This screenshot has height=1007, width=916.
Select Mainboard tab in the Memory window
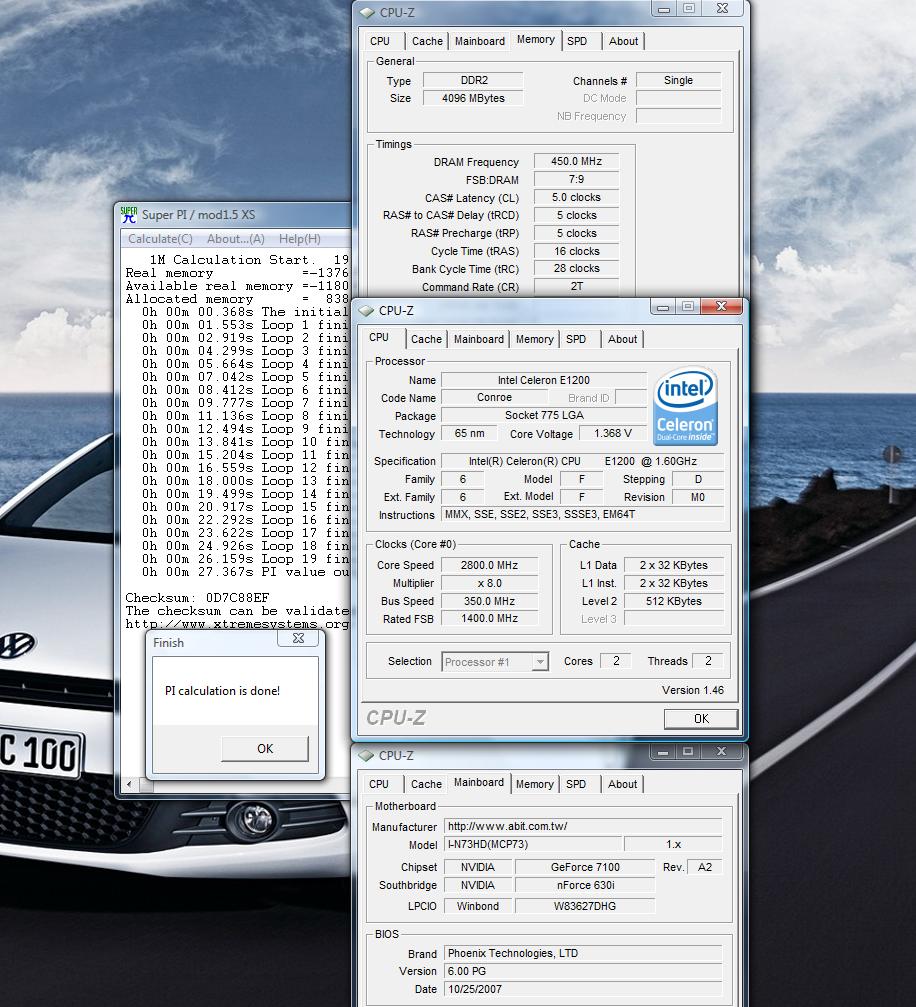pyautogui.click(x=480, y=41)
